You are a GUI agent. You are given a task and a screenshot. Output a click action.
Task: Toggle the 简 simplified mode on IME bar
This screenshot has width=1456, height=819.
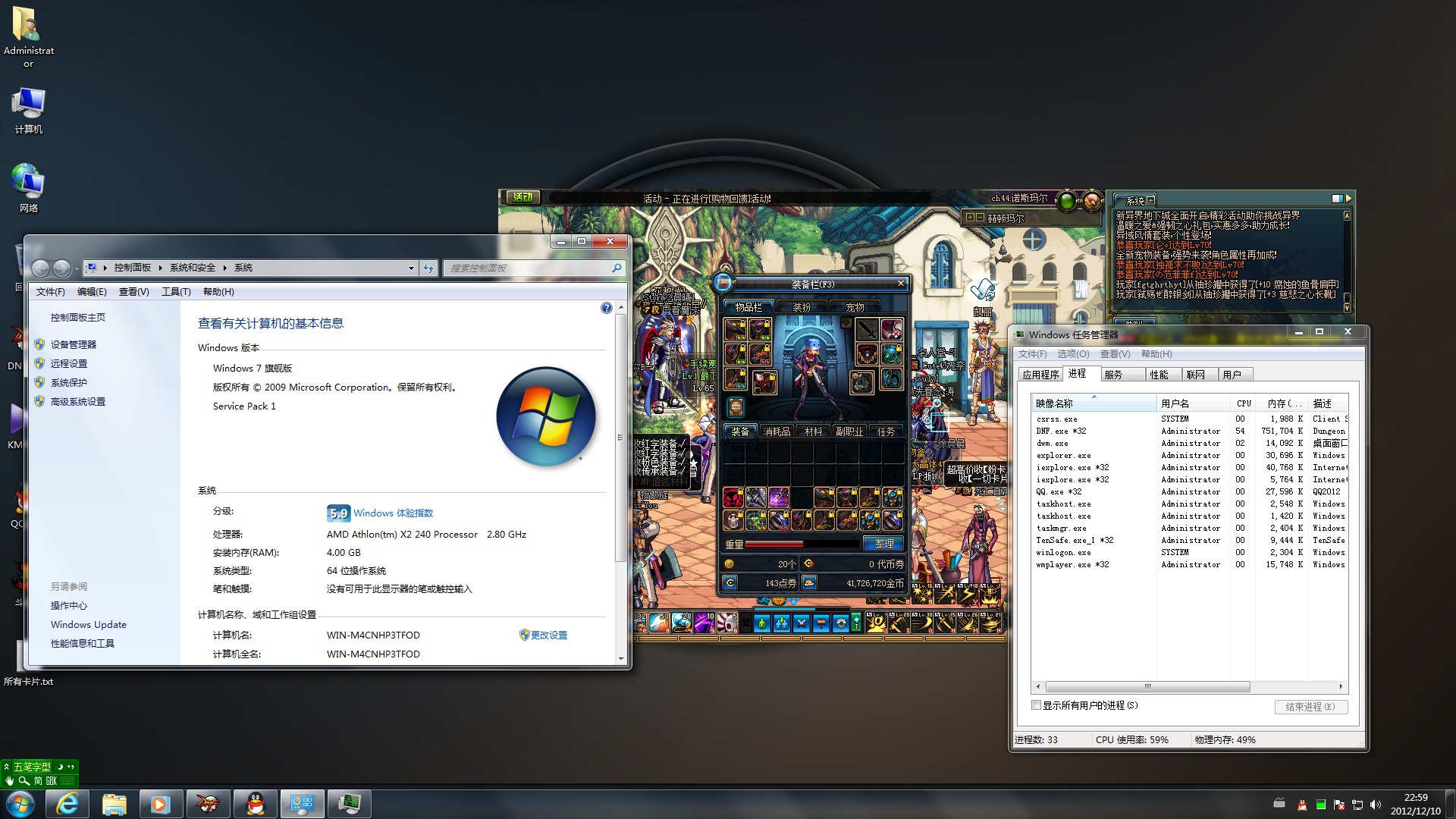click(38, 780)
